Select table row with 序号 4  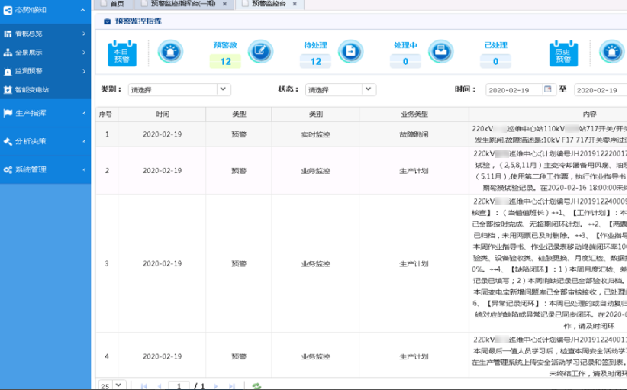click(x=361, y=355)
